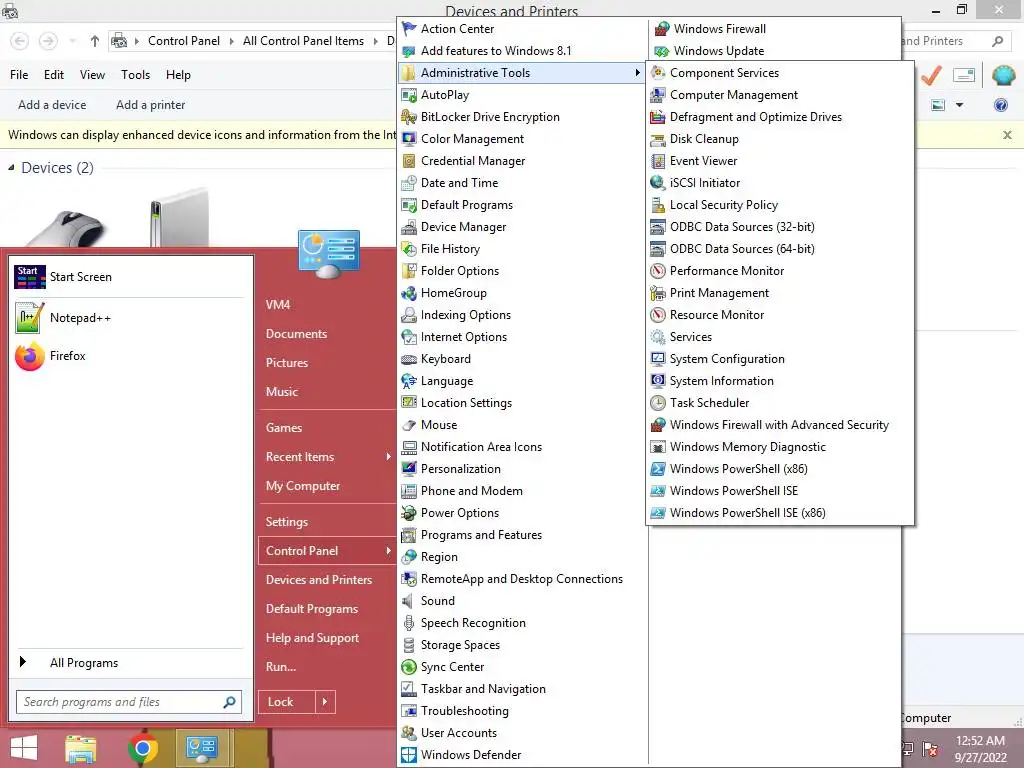This screenshot has height=768, width=1024.
Task: Open the File menu in Devices and Printers
Action: click(x=19, y=75)
